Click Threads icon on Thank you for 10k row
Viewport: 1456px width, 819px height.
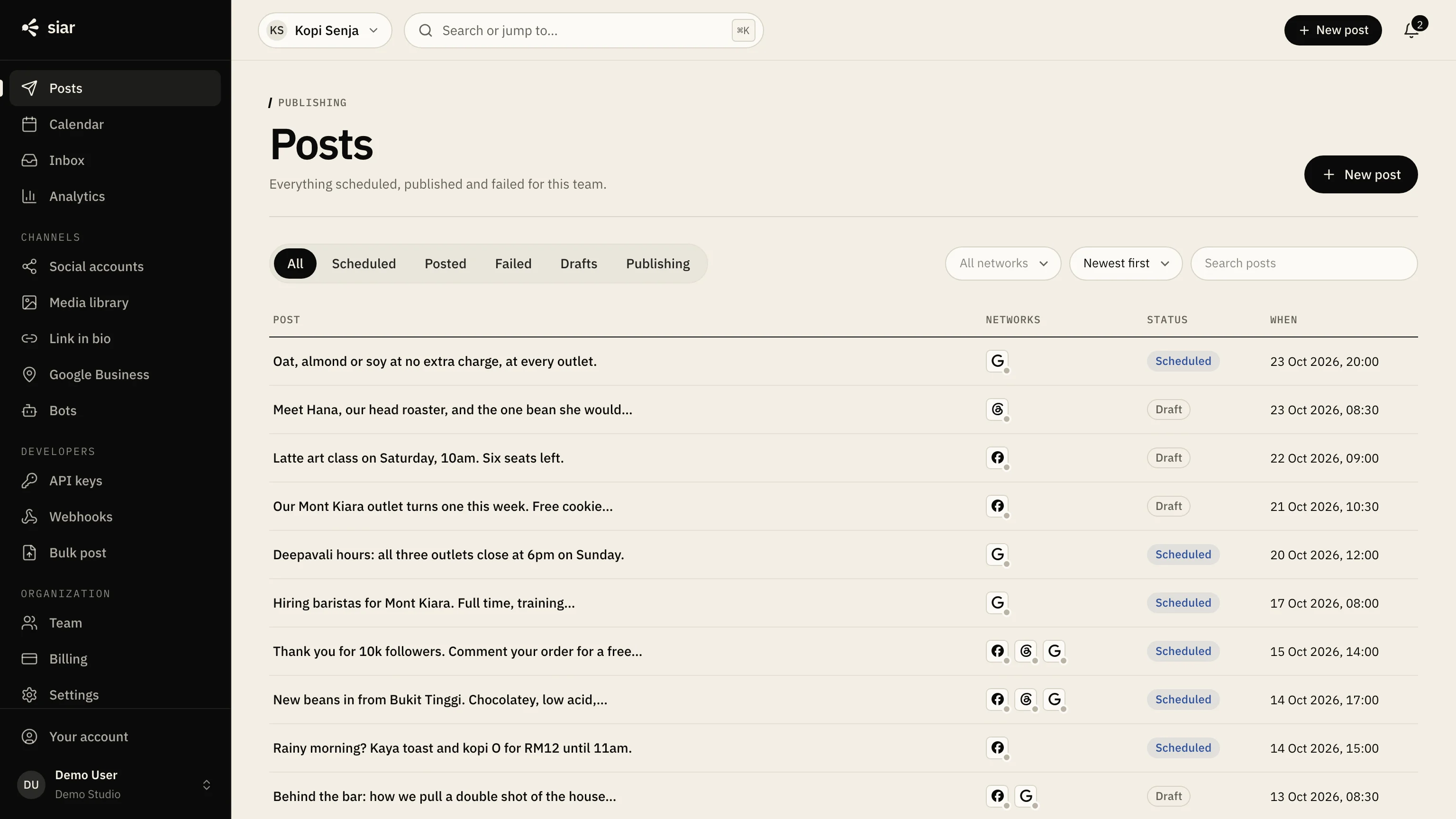(x=1026, y=651)
